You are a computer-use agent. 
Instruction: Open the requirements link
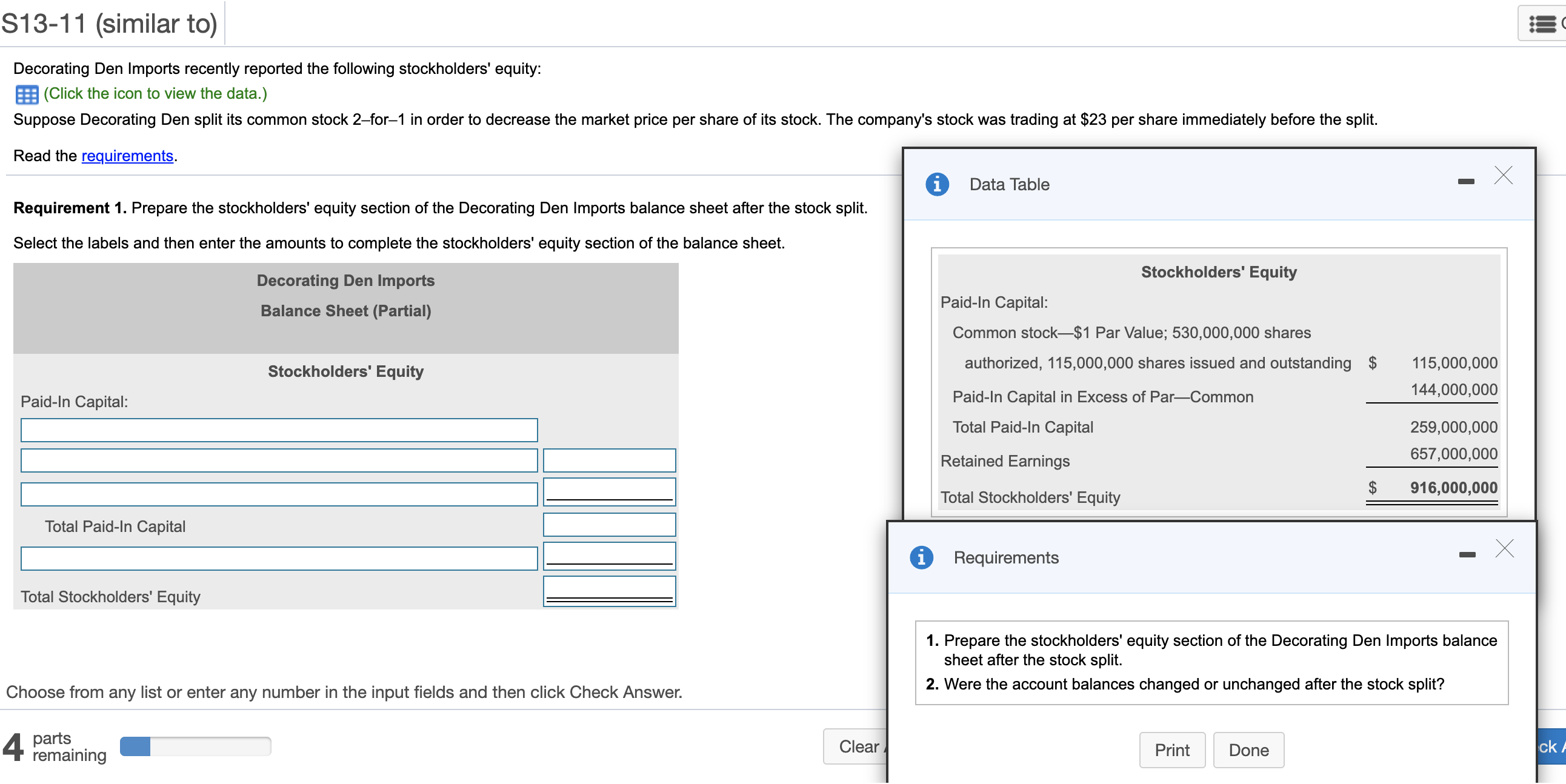(127, 156)
